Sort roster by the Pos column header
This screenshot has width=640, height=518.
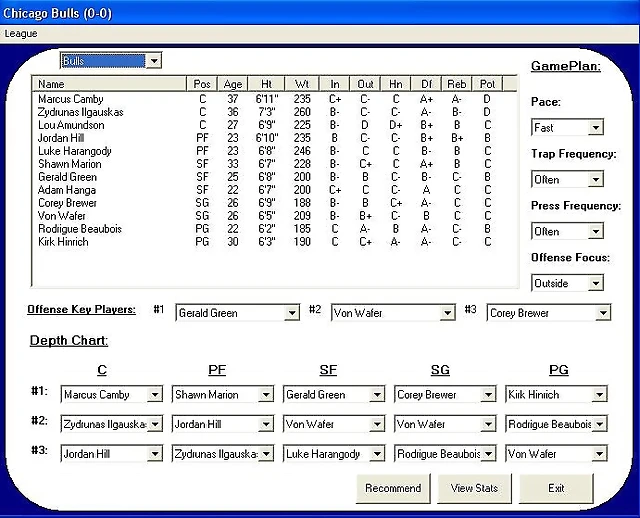(202, 84)
